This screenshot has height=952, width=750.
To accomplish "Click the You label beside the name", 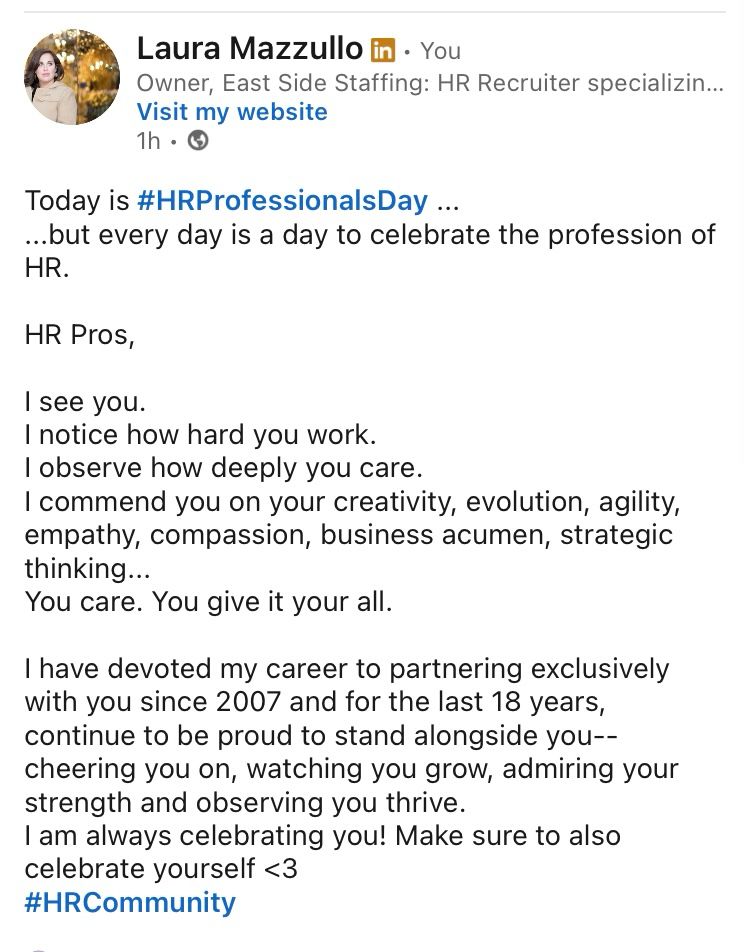I will coord(440,50).
